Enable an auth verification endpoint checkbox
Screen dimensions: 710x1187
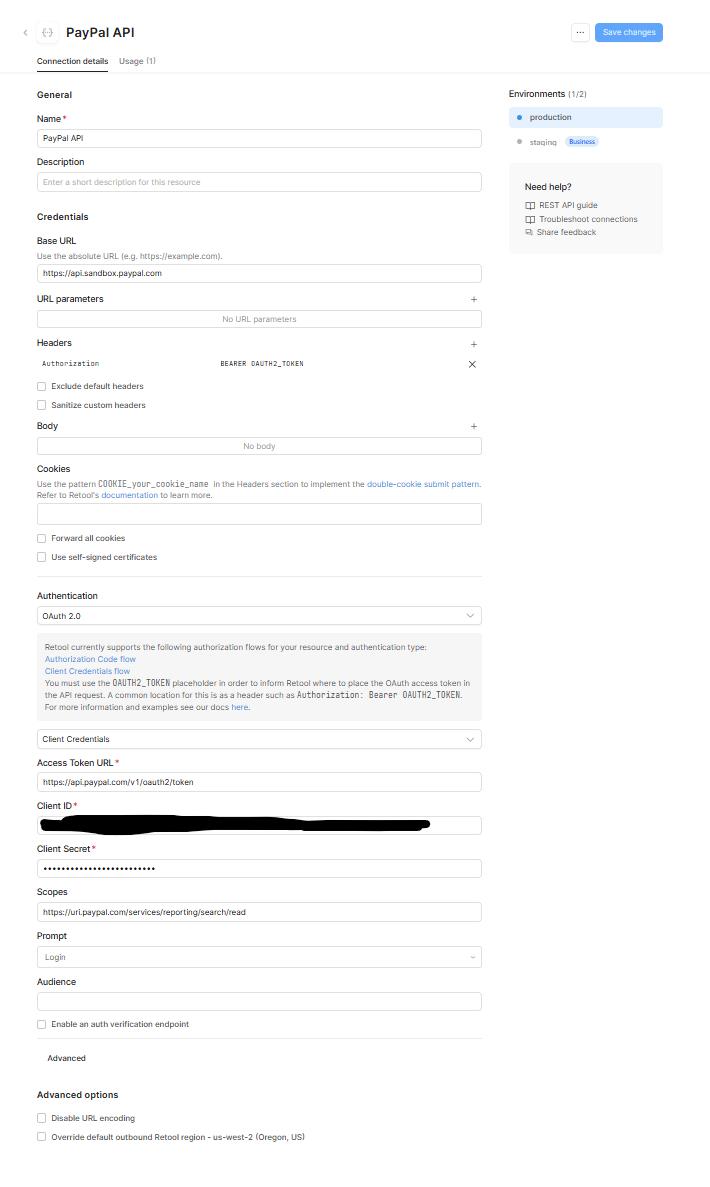[x=42, y=1025]
